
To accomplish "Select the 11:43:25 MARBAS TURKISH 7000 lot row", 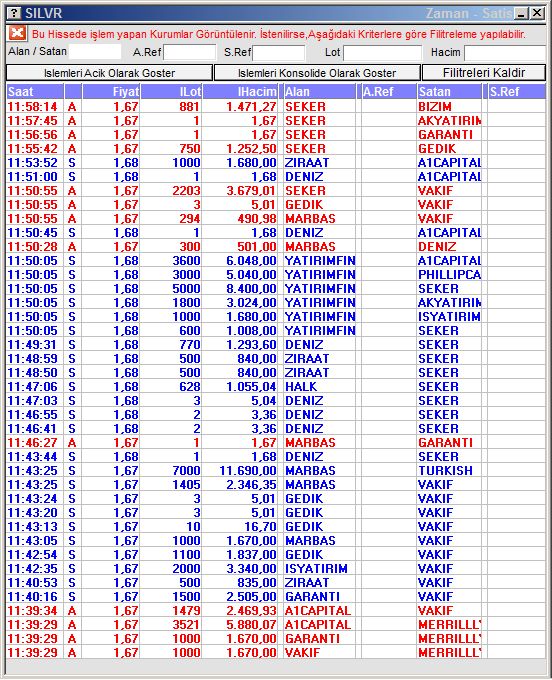I will click(x=276, y=471).
